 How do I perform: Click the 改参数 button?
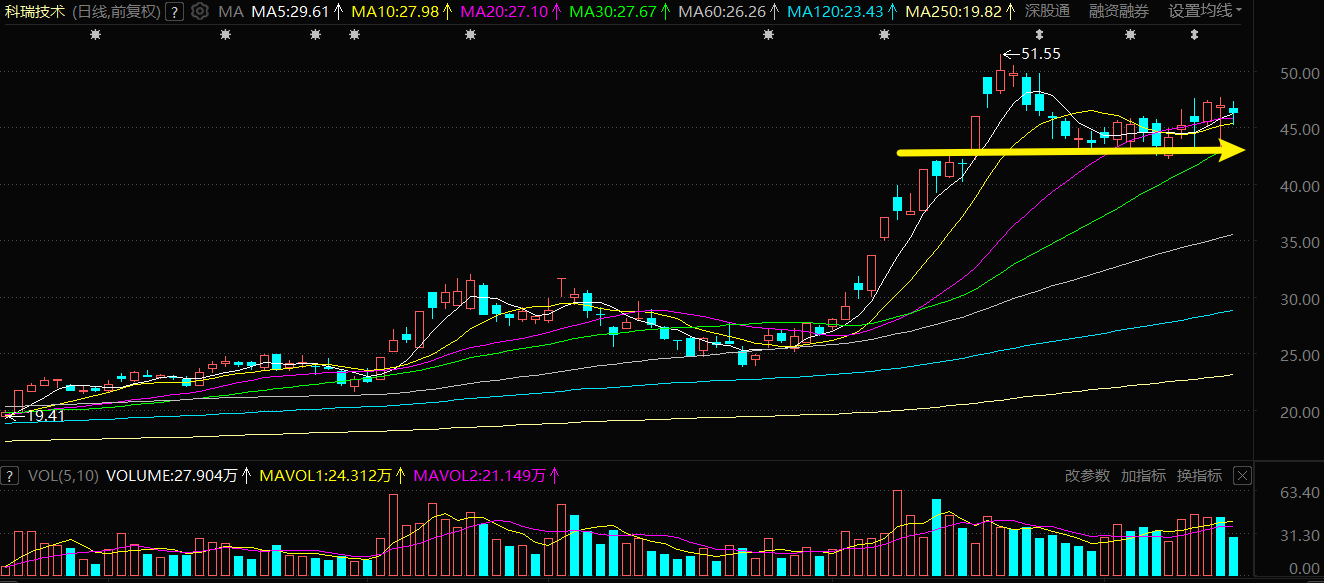click(1087, 476)
